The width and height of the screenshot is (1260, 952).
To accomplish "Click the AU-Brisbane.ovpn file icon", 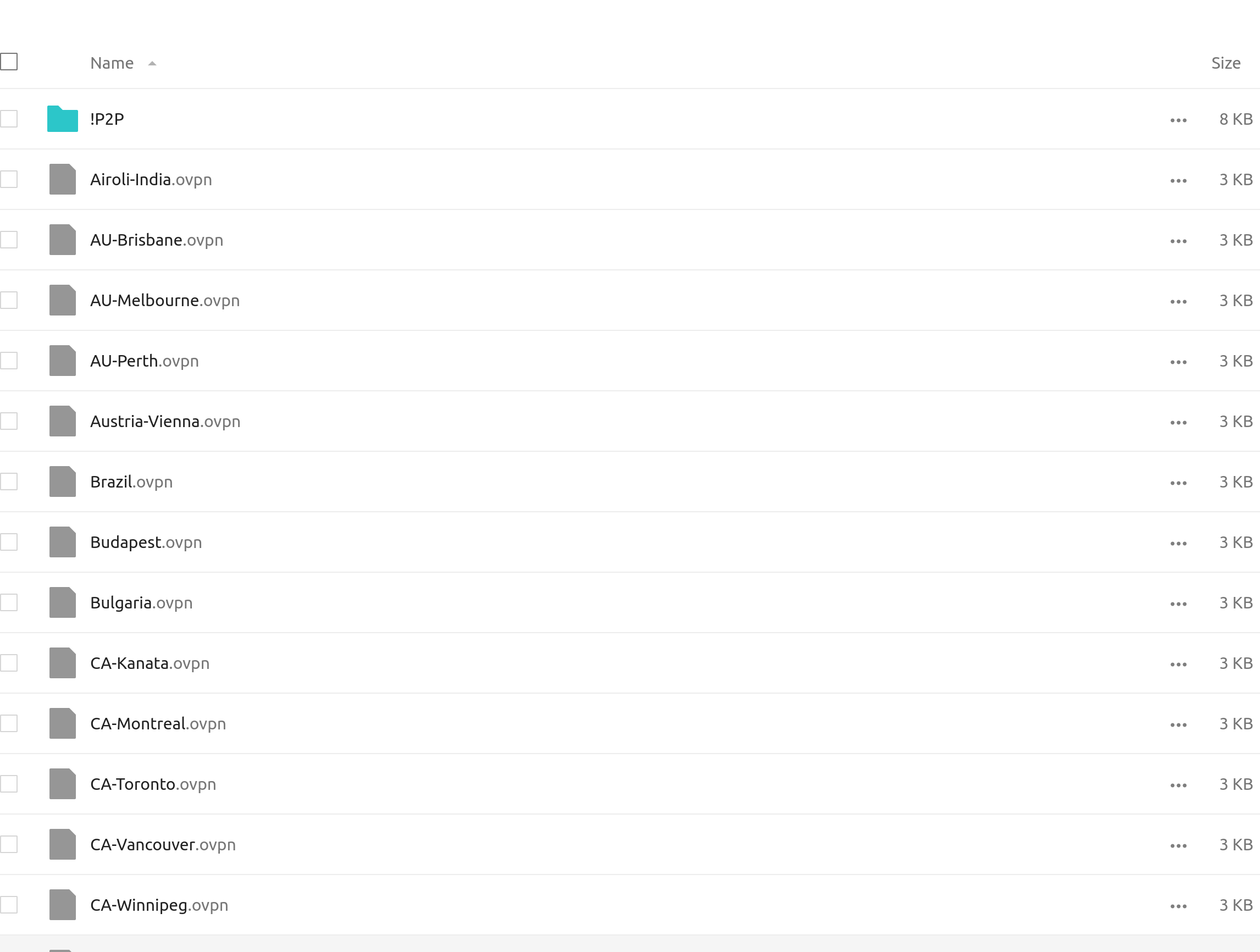I will pos(62,240).
